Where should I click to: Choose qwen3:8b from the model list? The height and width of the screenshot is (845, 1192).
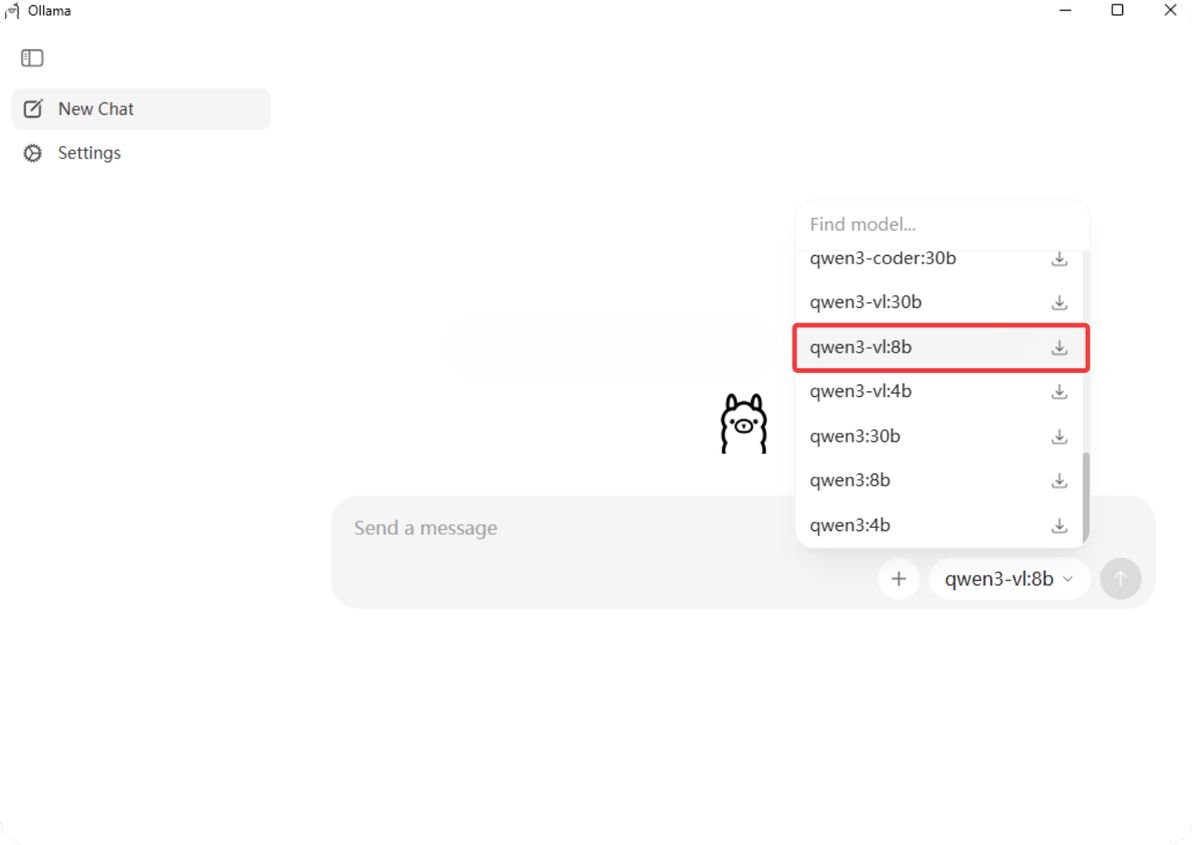[939, 480]
